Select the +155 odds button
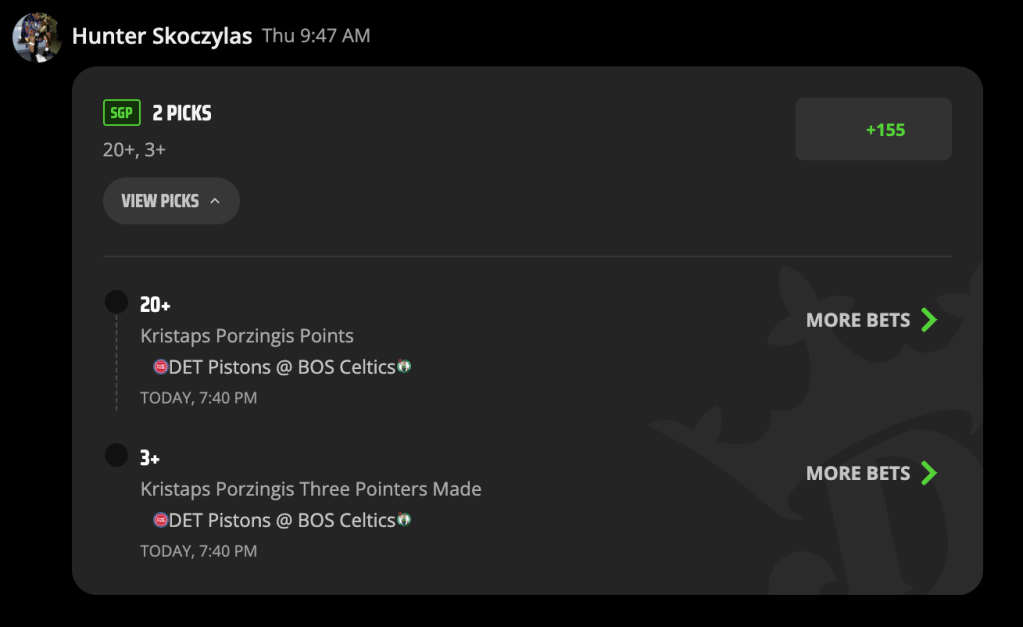 pyautogui.click(x=873, y=129)
